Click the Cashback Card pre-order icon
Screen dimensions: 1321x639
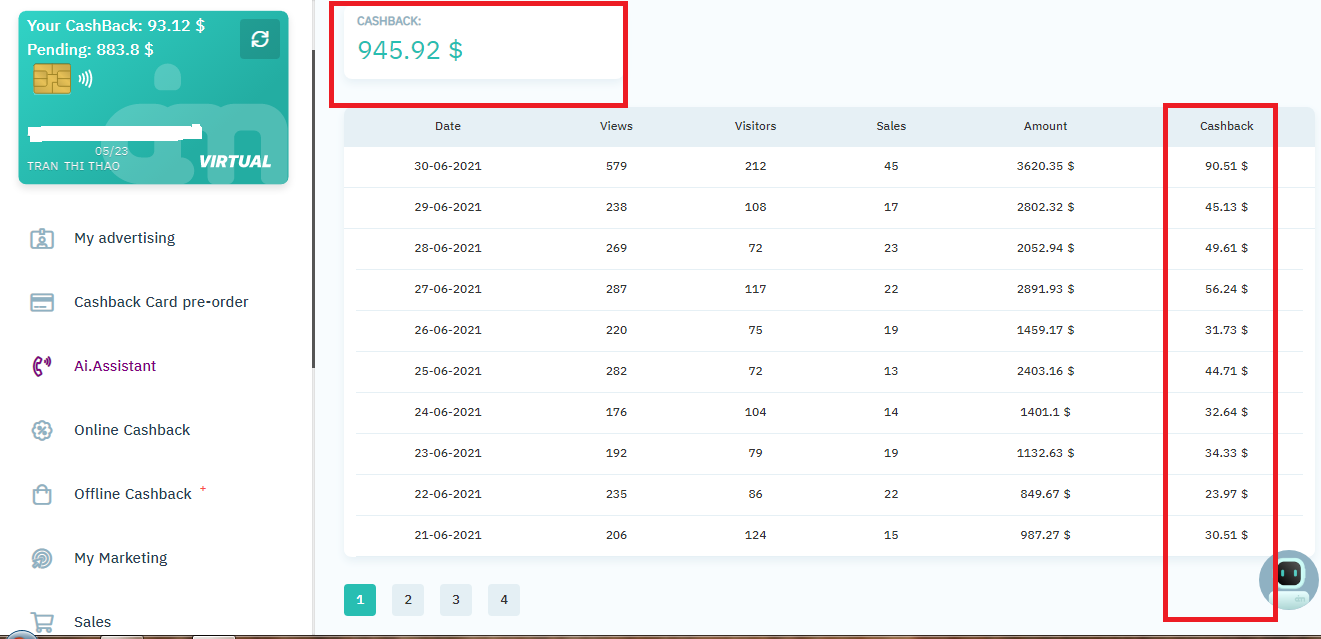42,303
